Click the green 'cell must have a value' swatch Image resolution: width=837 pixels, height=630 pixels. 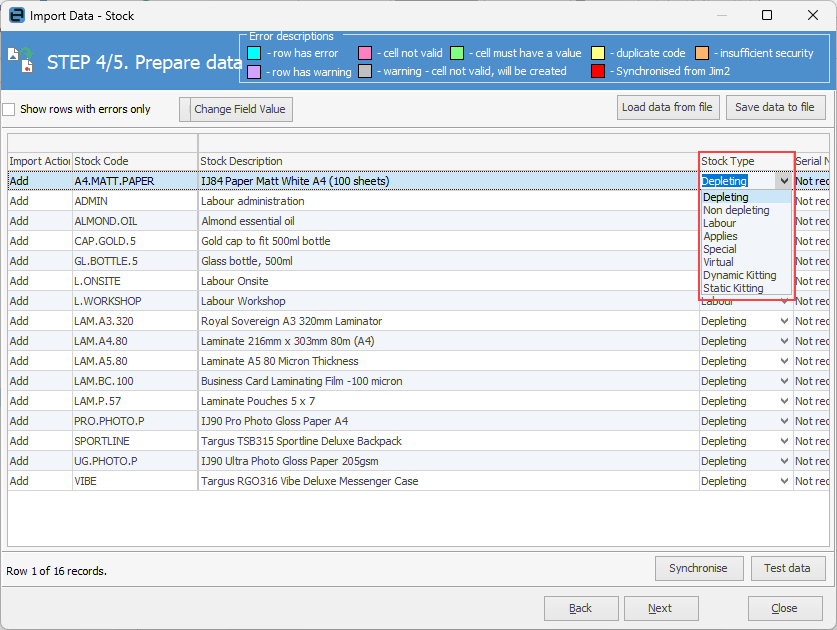pos(457,53)
